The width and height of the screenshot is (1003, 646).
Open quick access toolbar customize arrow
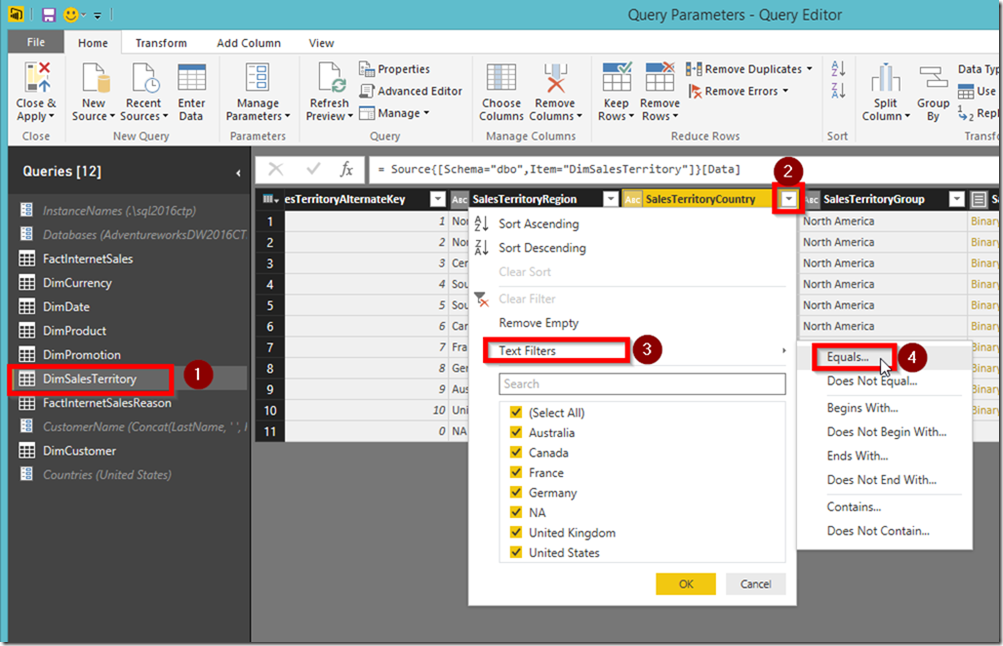(97, 15)
